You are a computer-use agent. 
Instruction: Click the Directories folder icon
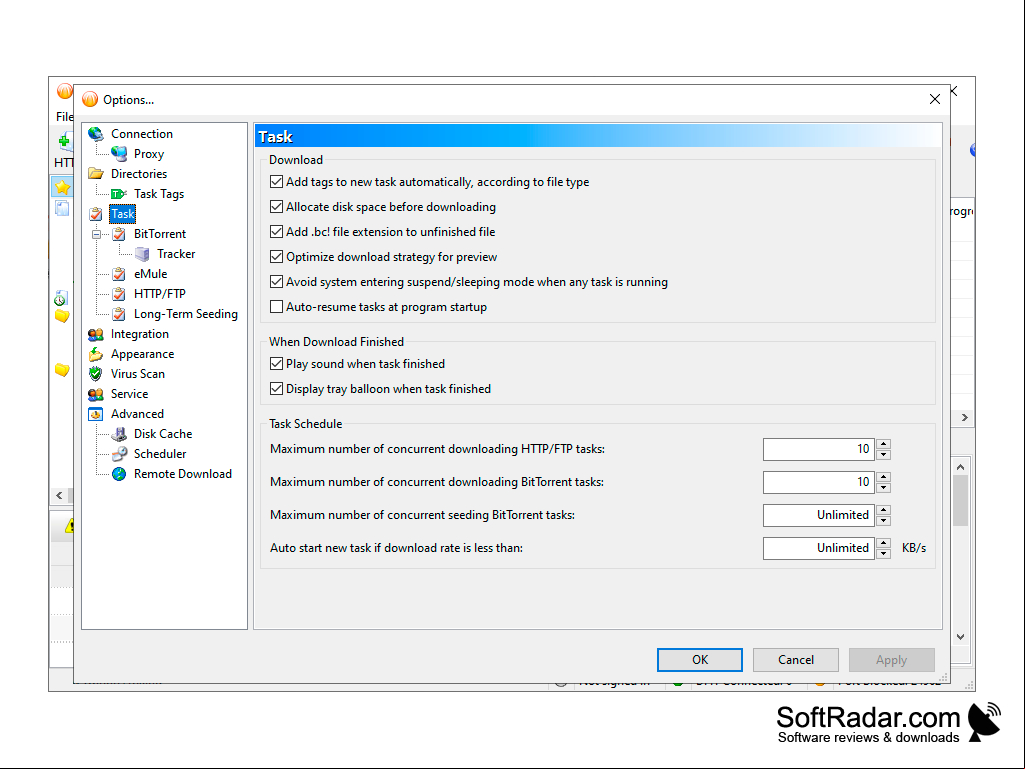tap(95, 173)
